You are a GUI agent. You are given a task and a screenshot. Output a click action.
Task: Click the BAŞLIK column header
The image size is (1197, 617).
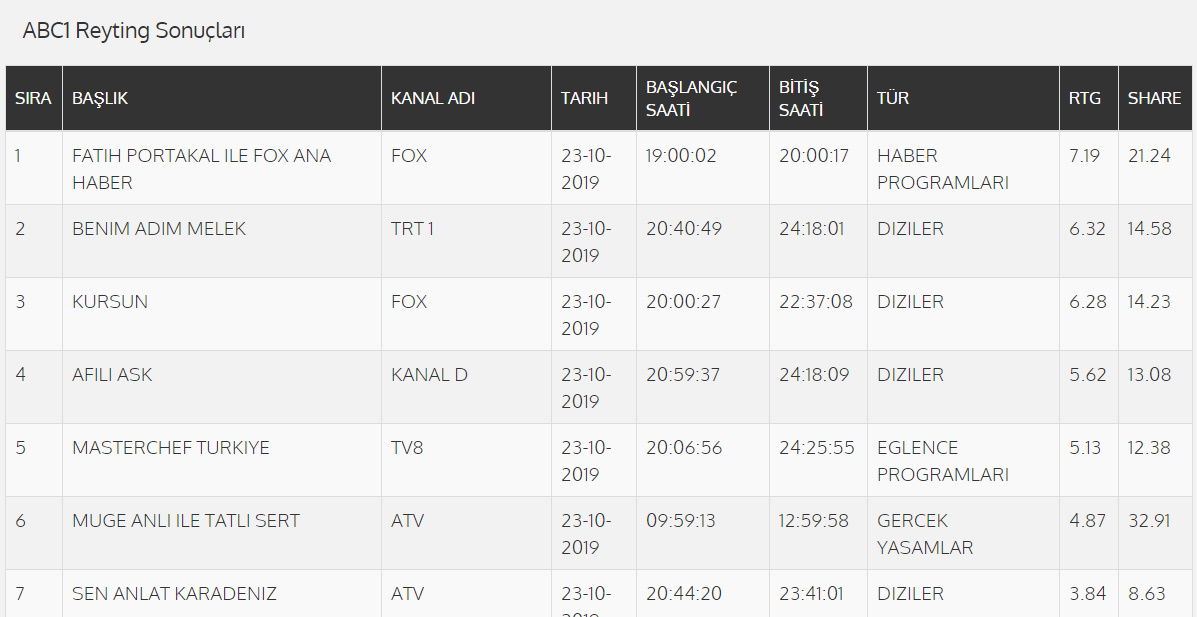click(x=100, y=98)
